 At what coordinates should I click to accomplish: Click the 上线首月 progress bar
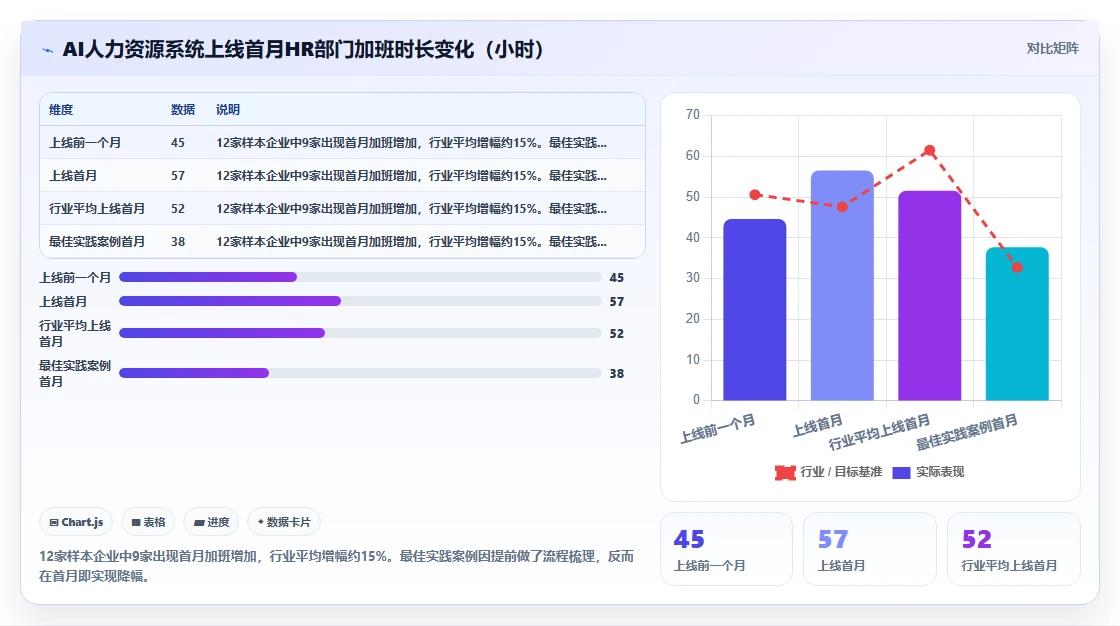tap(360, 302)
